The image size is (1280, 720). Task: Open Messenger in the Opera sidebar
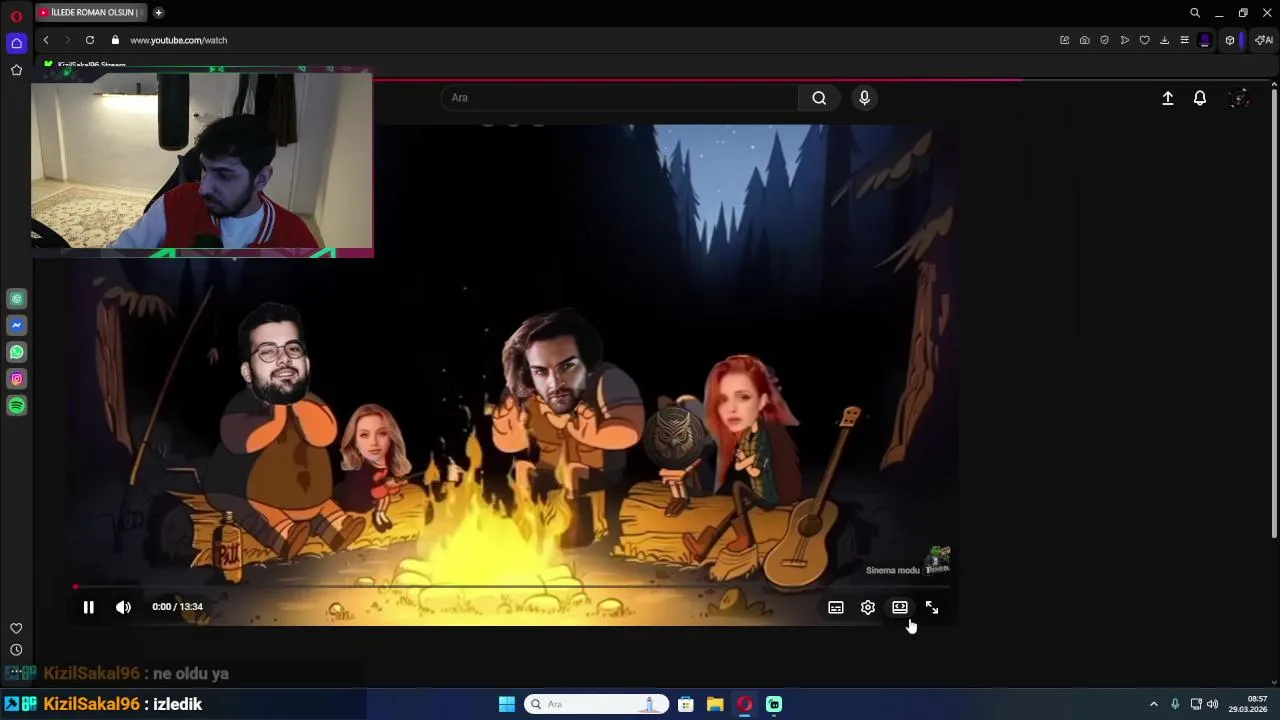pos(16,325)
